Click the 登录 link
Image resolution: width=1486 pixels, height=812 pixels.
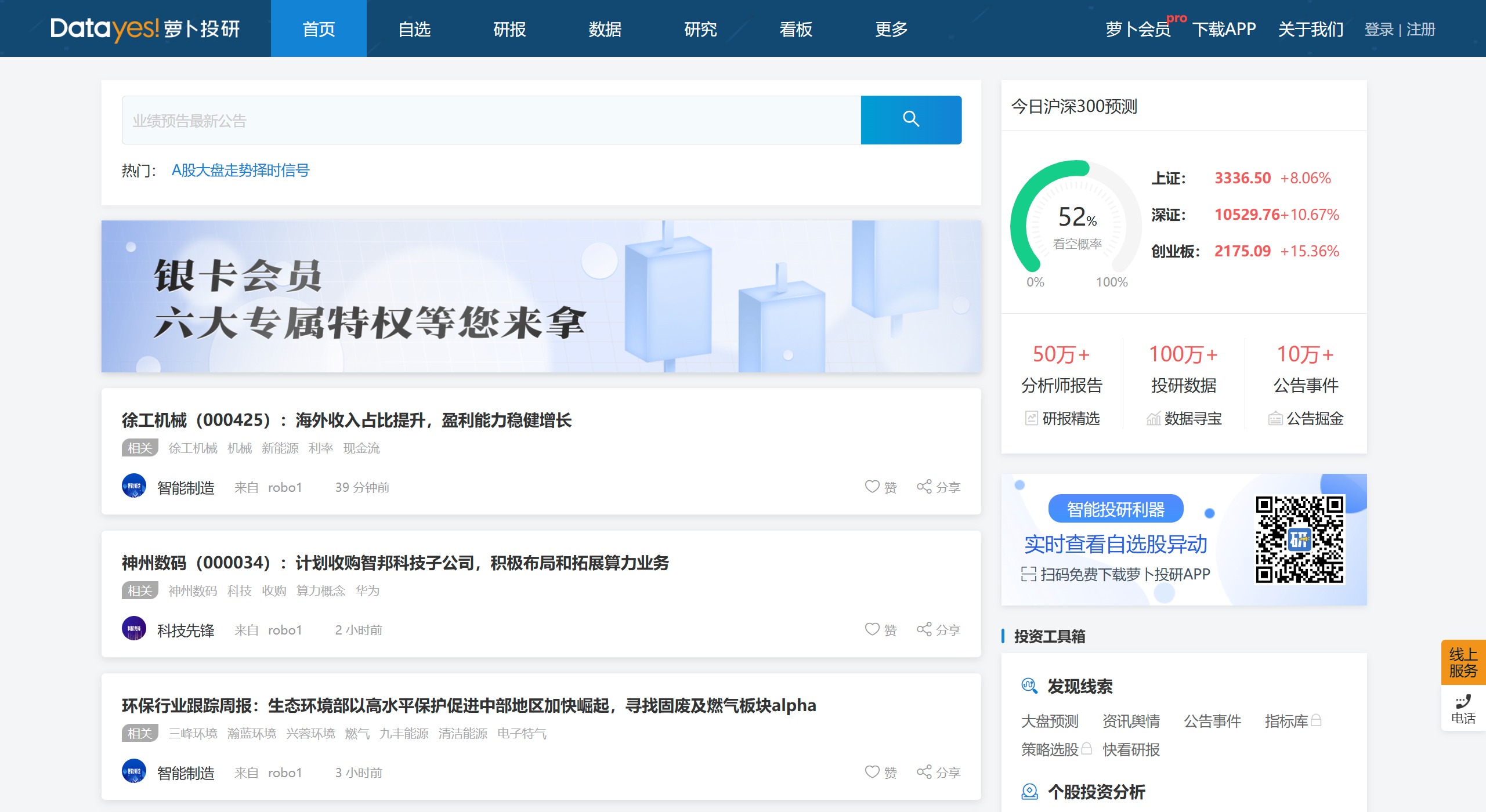coord(1380,28)
